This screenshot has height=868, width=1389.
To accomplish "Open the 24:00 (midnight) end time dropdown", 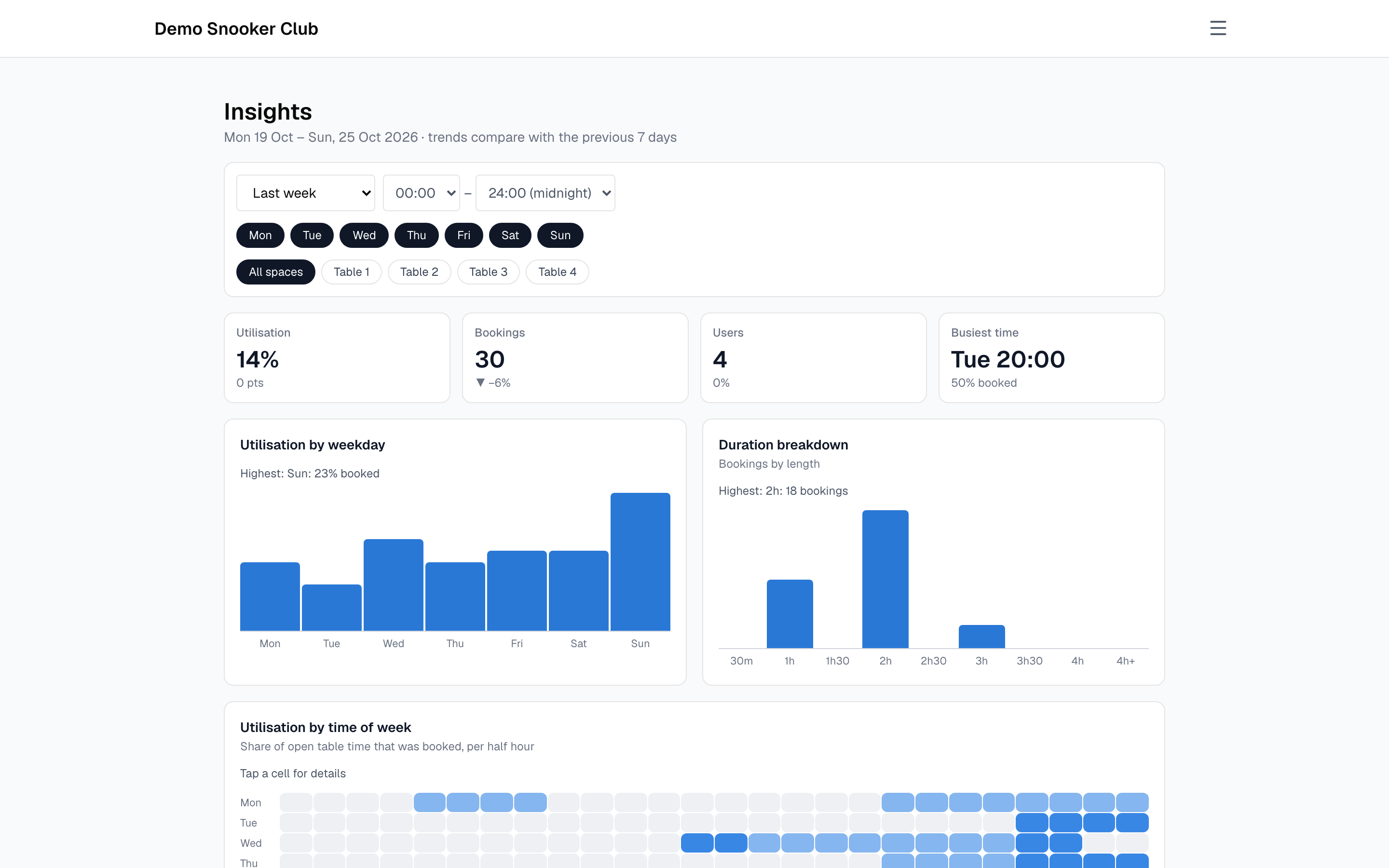I will [x=545, y=193].
